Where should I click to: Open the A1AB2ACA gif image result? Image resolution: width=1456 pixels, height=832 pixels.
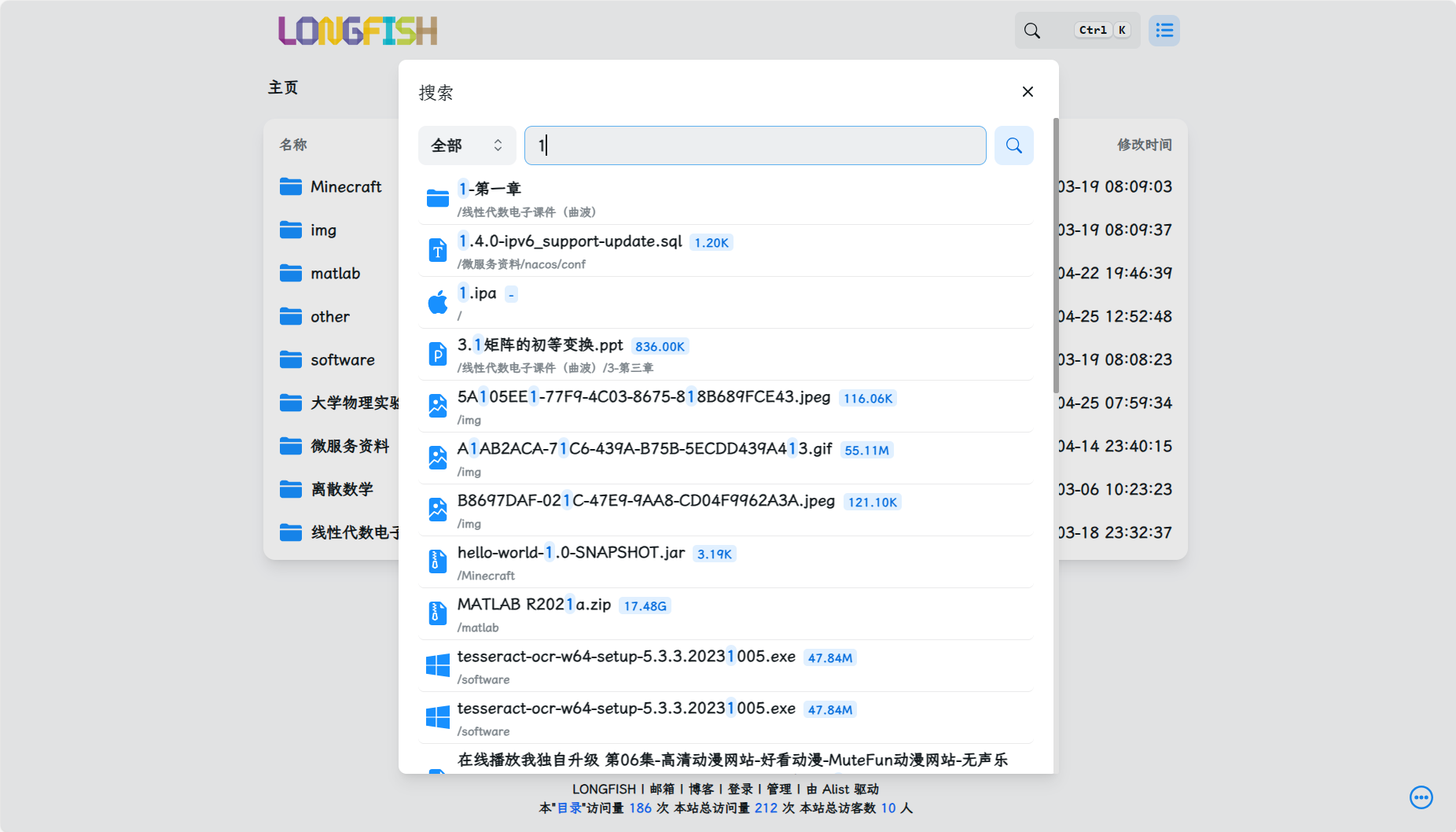(x=644, y=449)
